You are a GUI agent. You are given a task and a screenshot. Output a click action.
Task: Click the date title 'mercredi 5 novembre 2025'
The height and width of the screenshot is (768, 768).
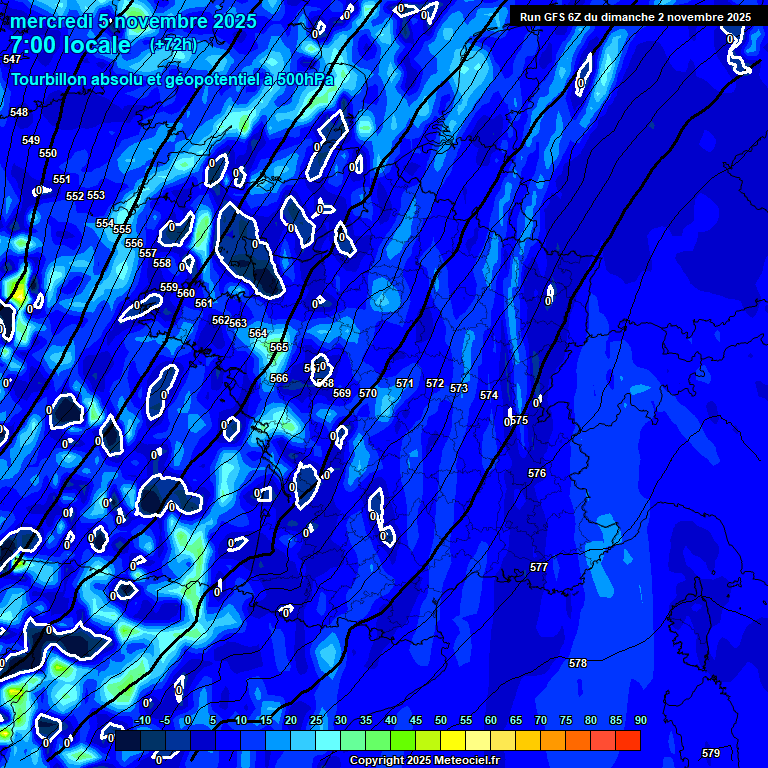pos(134,21)
